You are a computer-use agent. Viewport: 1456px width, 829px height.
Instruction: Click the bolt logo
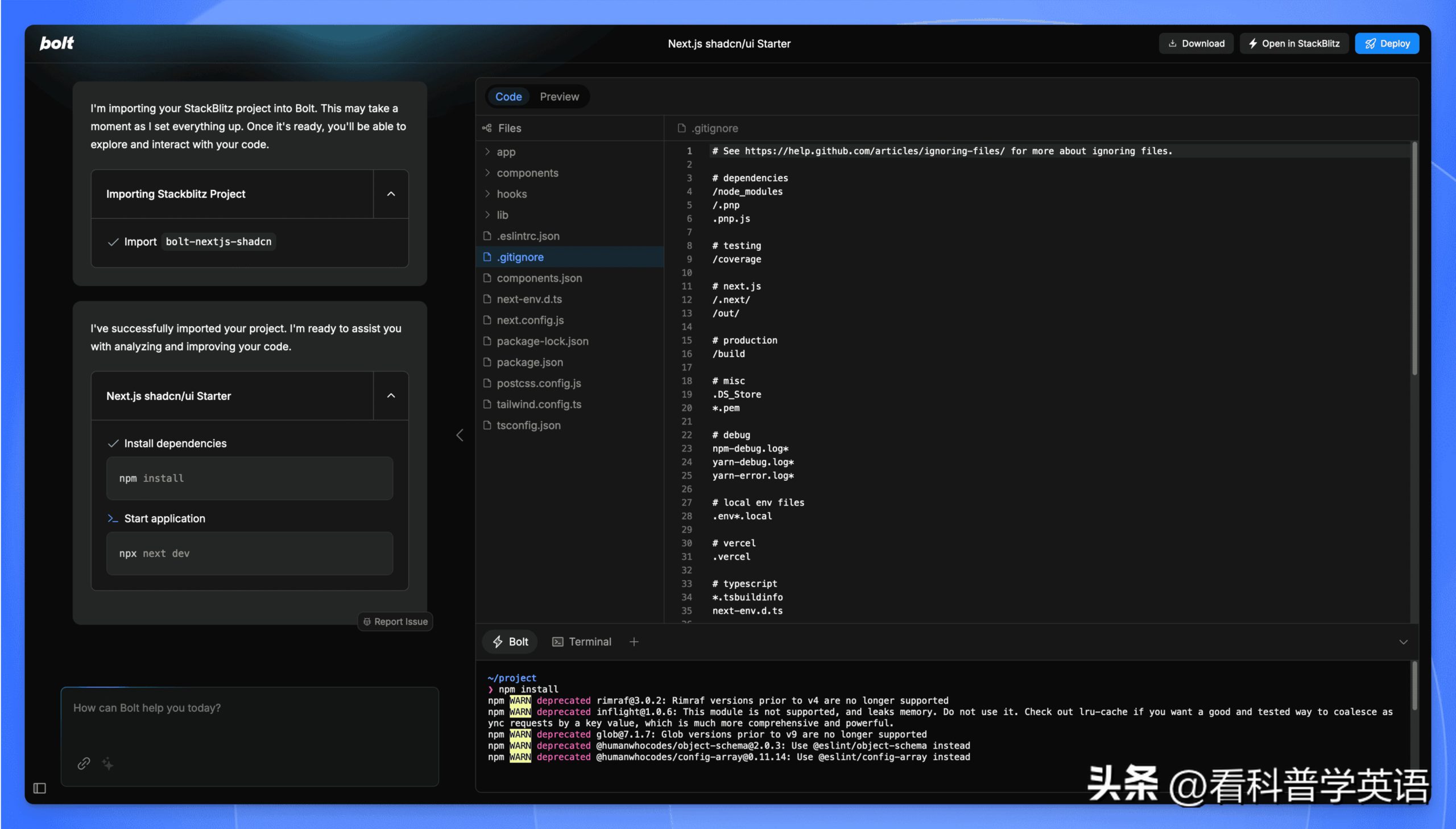pyautogui.click(x=56, y=43)
